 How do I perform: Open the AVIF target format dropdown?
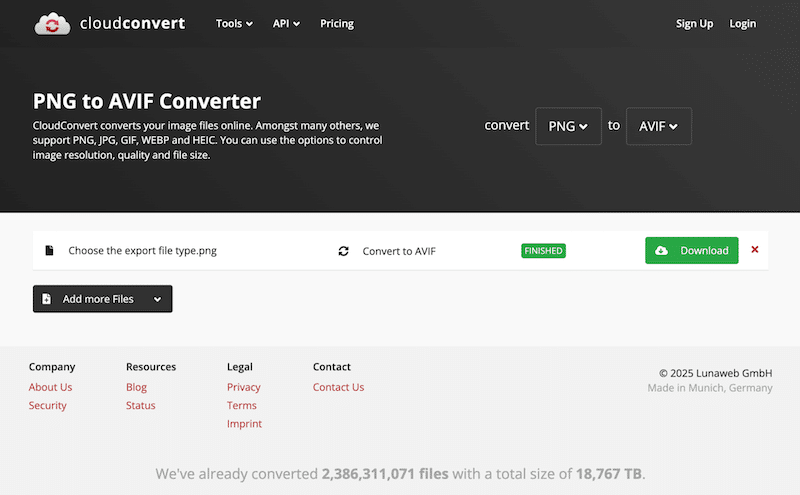click(659, 126)
